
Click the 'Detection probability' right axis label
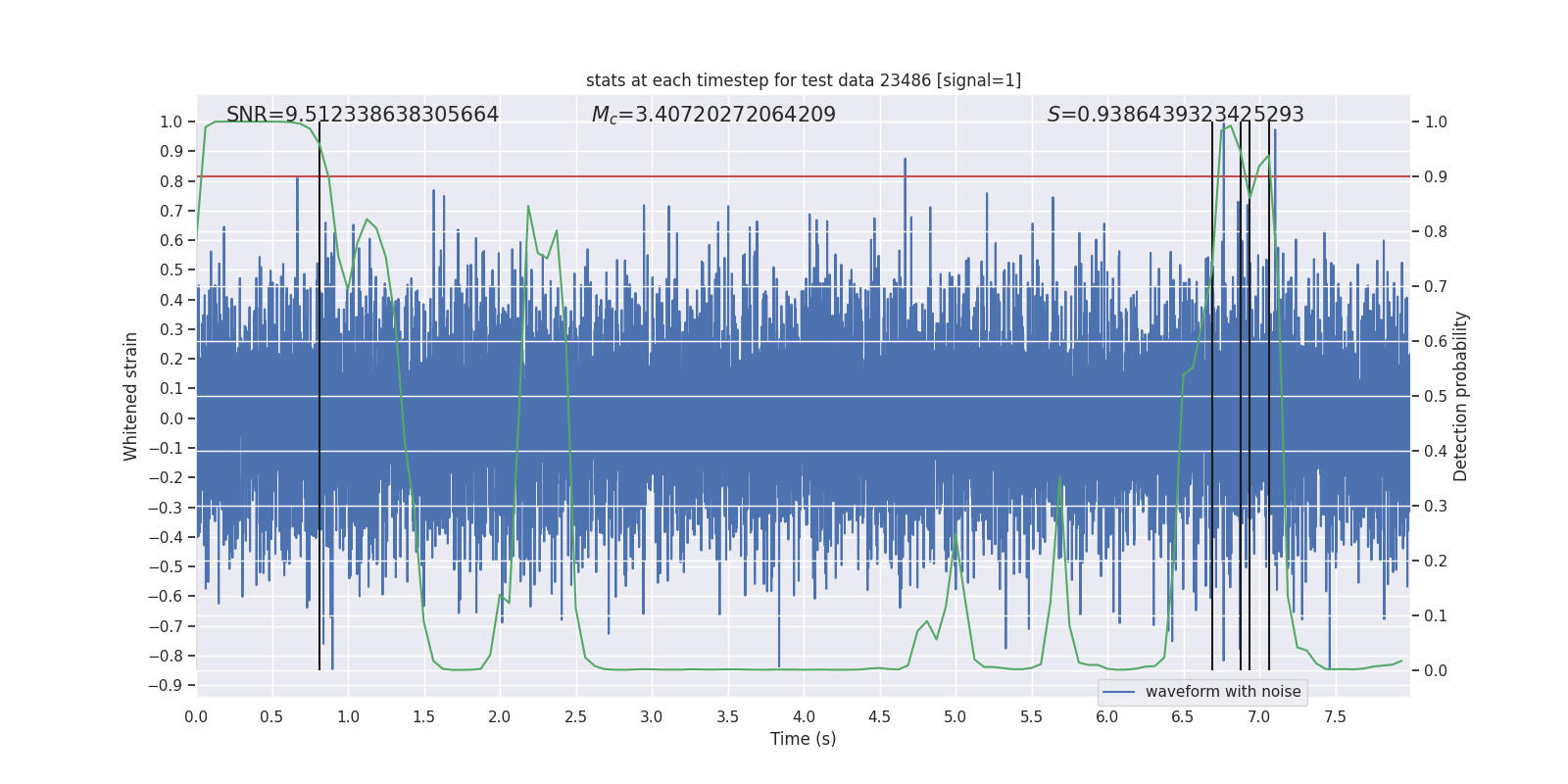pos(1460,396)
